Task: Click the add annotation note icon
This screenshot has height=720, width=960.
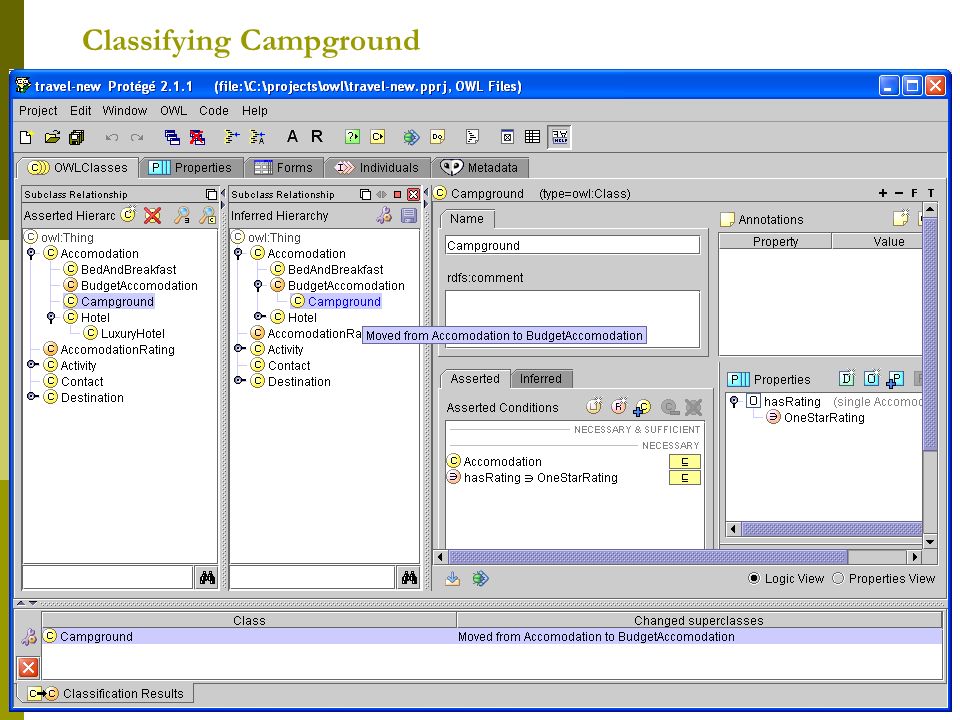Action: tap(901, 218)
